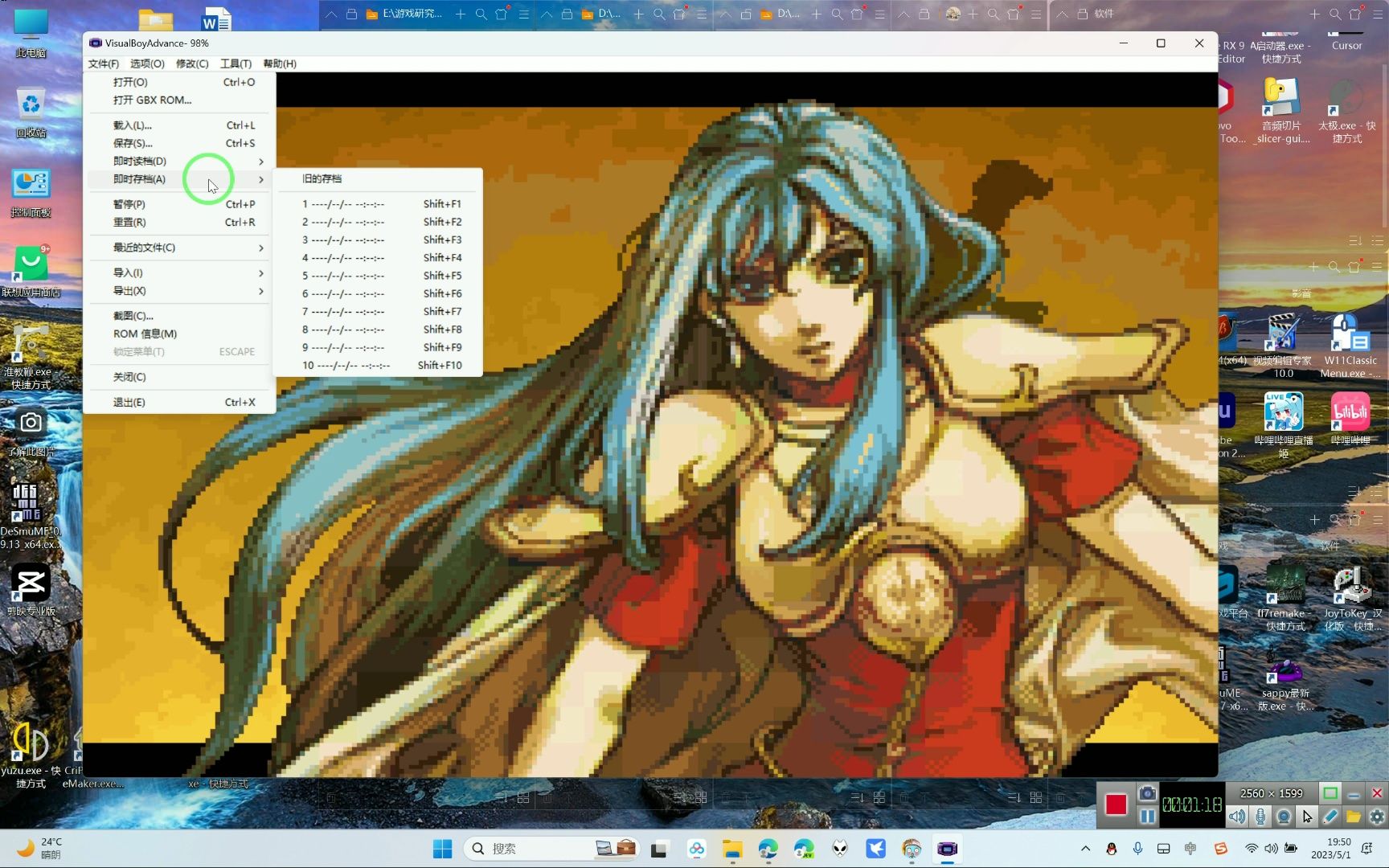Save state to slot 5 (Shift+F5)
This screenshot has width=1389, height=868.
tap(378, 276)
